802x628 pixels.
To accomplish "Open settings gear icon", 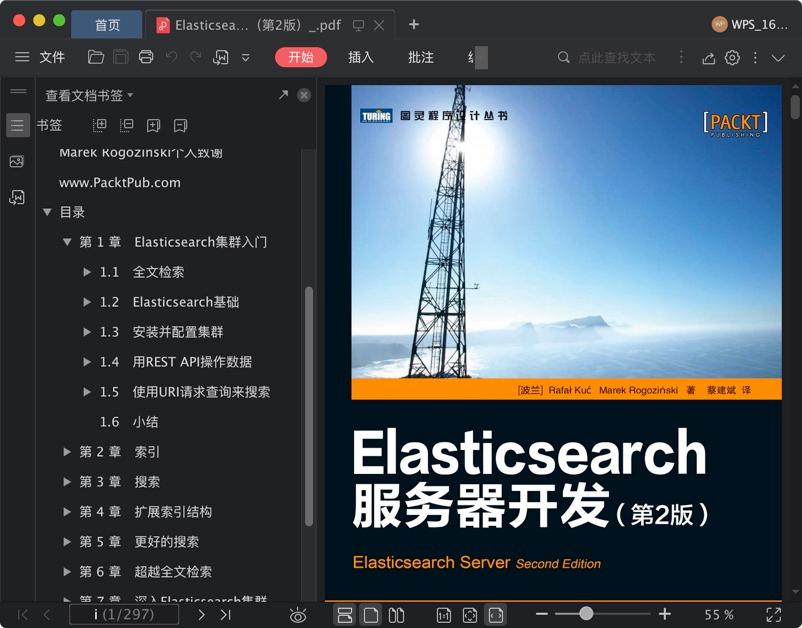I will (732, 57).
